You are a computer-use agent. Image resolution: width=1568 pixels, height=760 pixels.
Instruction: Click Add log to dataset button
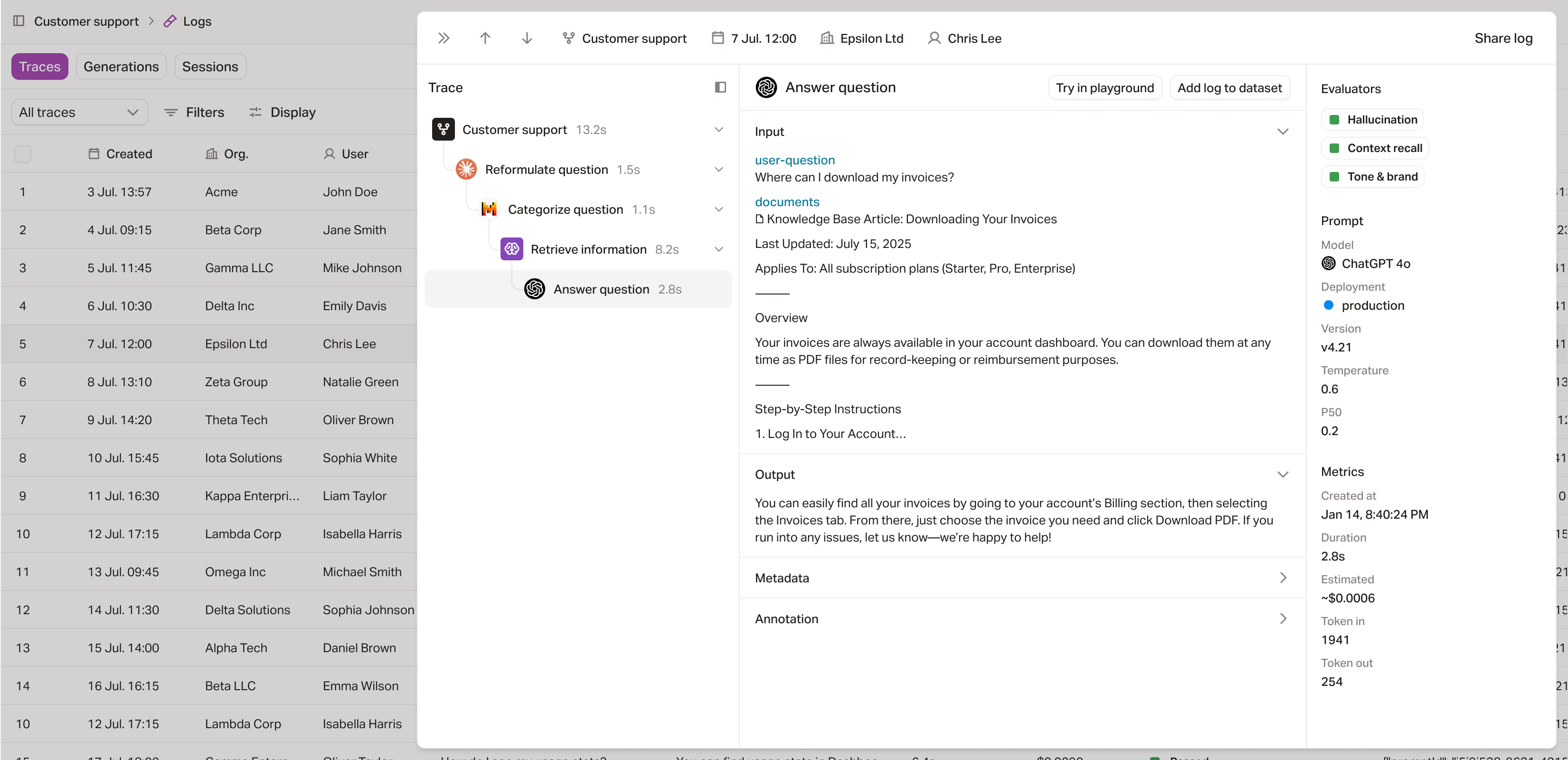(x=1229, y=88)
